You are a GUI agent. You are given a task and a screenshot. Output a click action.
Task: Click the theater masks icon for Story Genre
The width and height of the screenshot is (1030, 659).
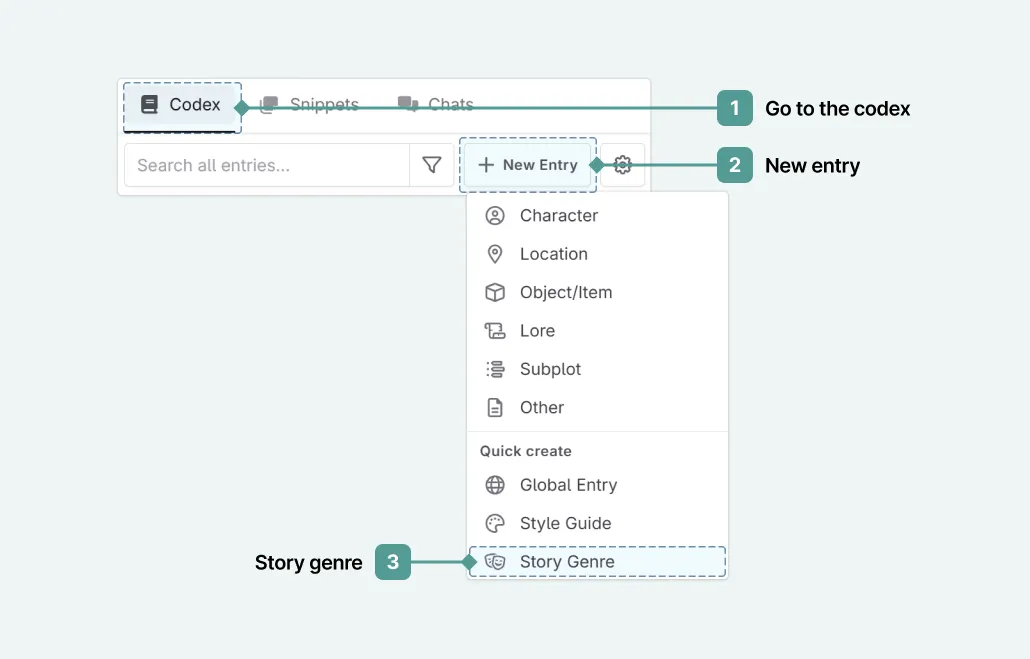[x=496, y=561]
